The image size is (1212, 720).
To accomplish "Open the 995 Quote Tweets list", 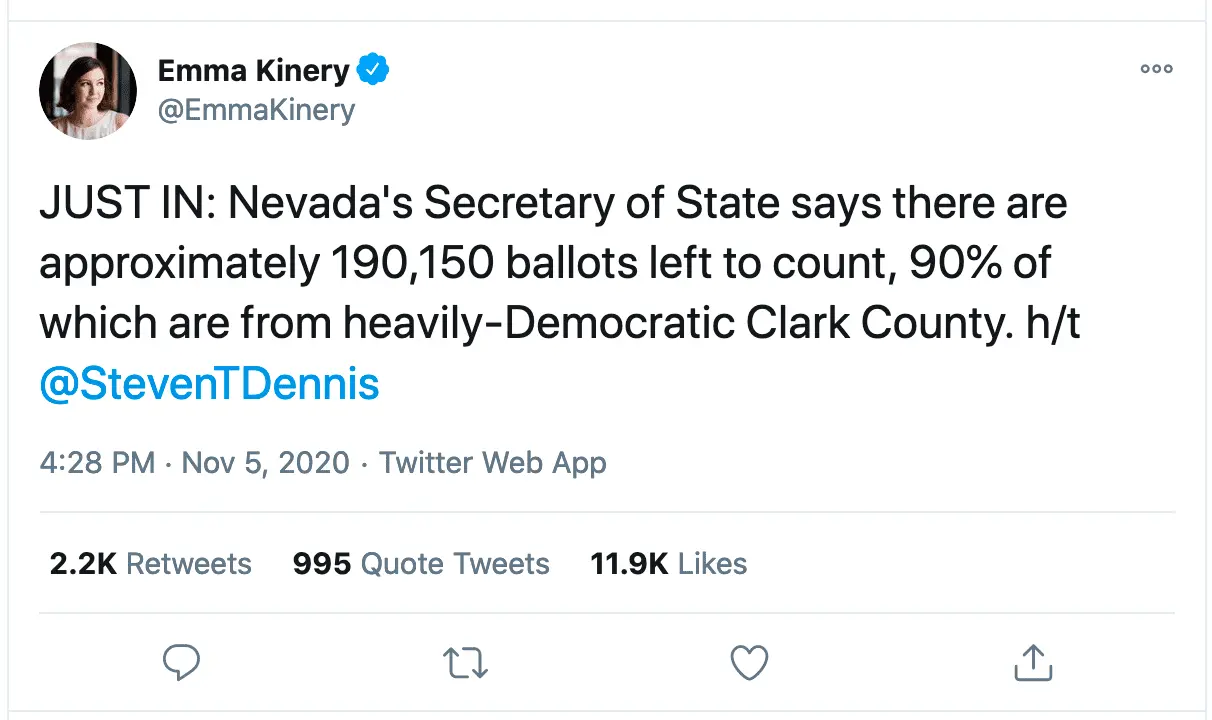I will [421, 564].
